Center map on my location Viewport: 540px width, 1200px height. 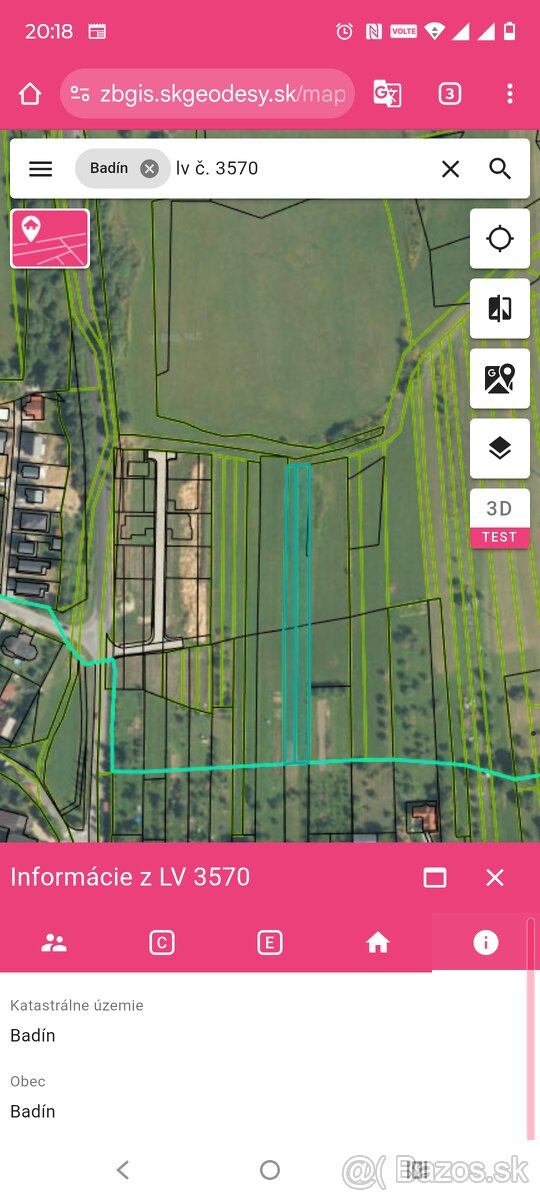[500, 239]
